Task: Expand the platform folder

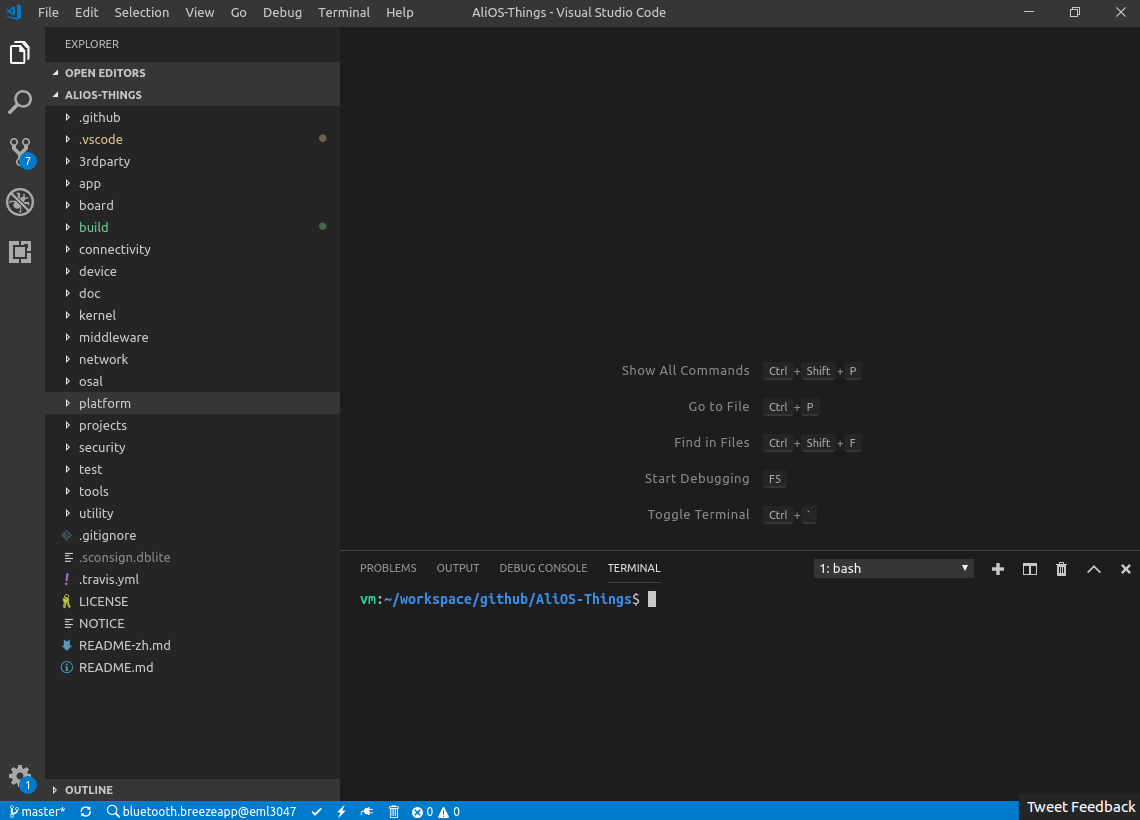Action: [192, 403]
